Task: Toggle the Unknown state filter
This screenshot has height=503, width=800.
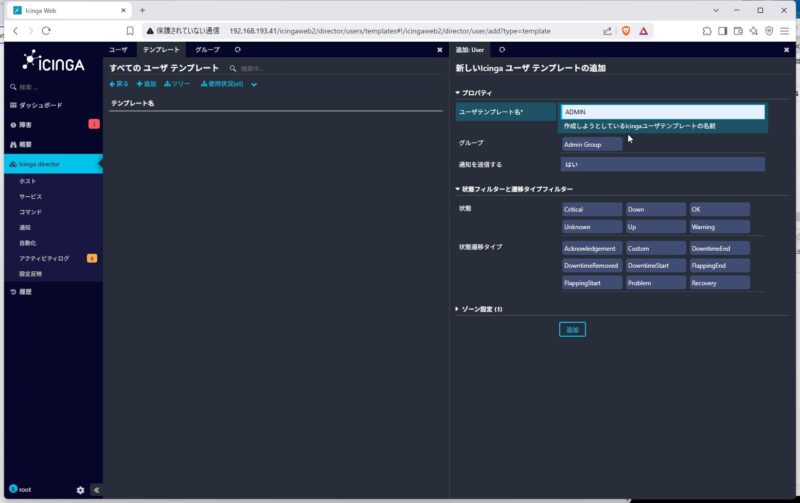Action: coord(592,227)
